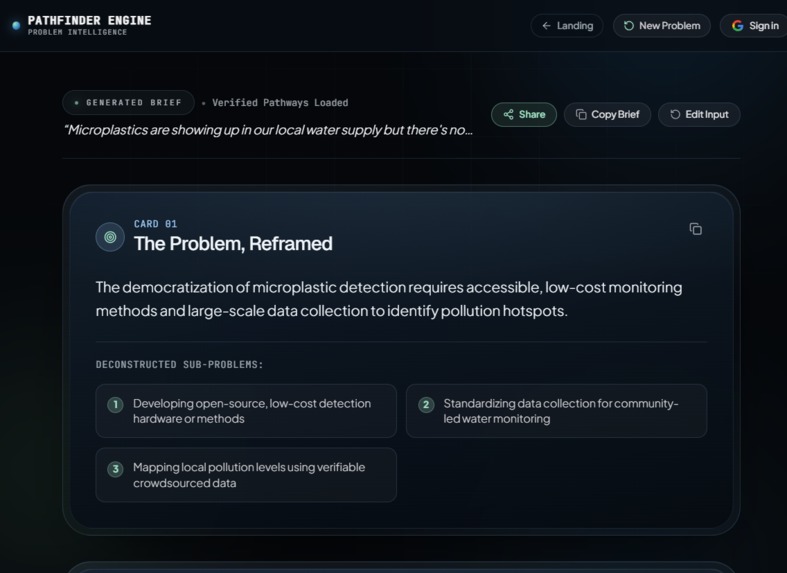This screenshot has height=573, width=787.
Task: Select the Verified Pathways Loaded status text
Action: 280,103
